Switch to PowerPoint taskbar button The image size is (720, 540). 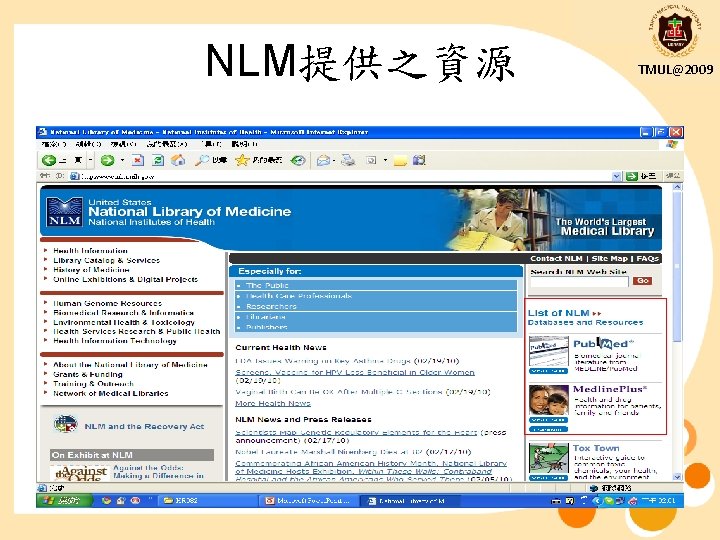[x=308, y=501]
